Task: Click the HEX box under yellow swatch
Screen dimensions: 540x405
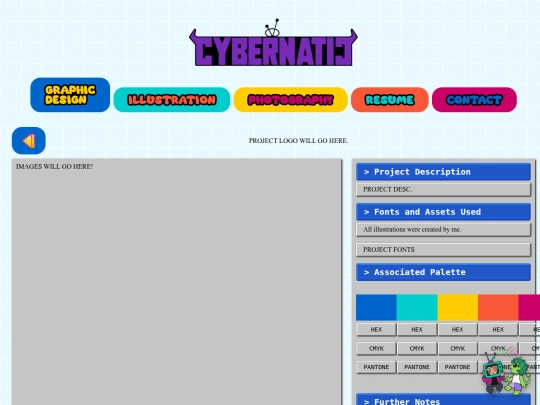Action: (x=457, y=330)
